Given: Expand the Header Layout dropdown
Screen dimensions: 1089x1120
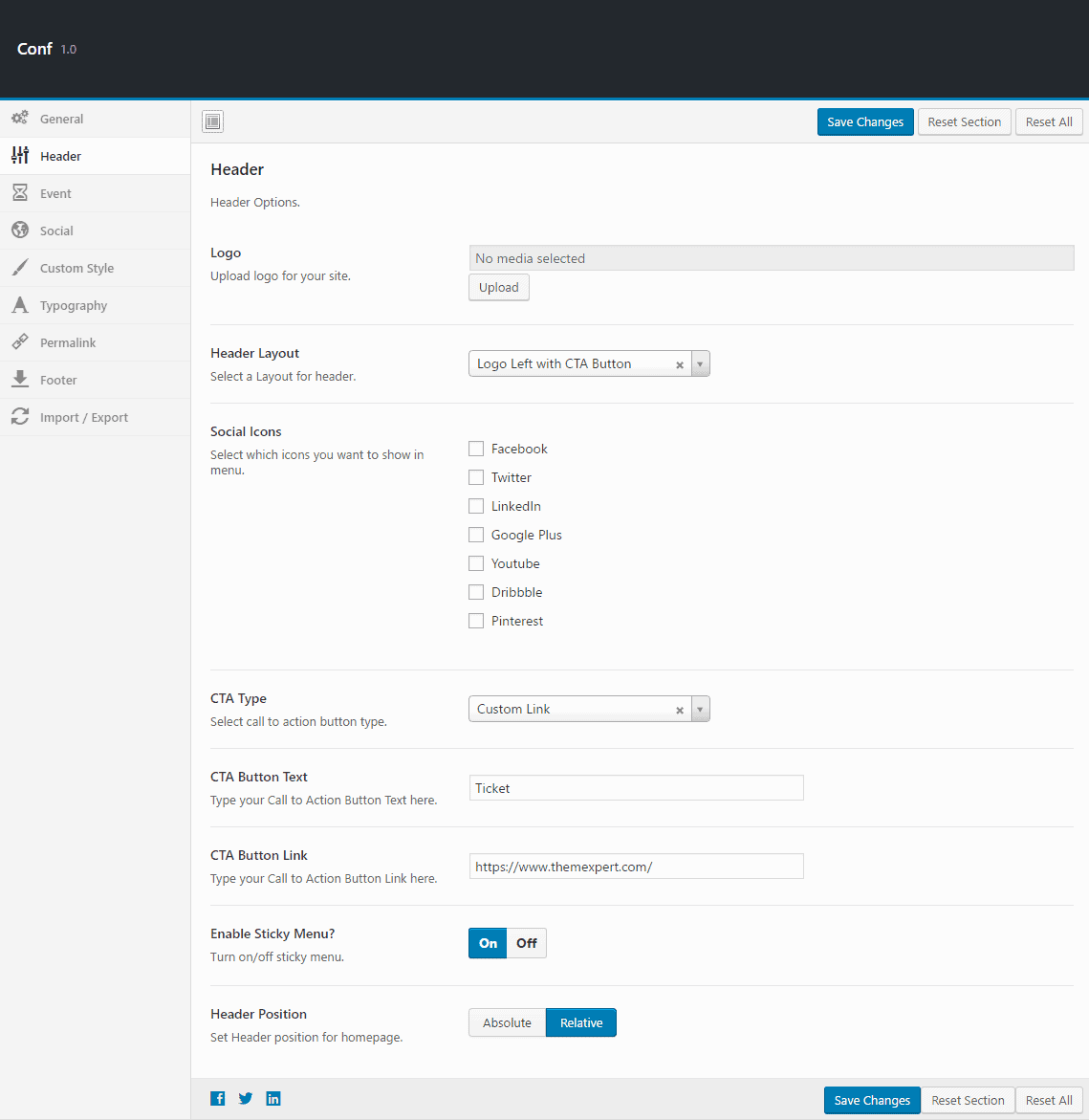Looking at the screenshot, I should point(700,364).
